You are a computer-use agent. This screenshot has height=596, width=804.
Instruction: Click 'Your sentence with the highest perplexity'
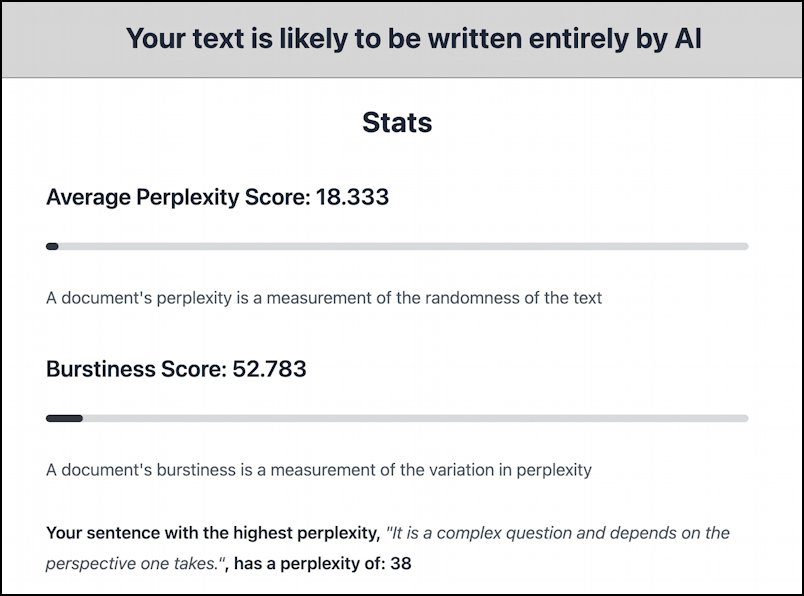(x=212, y=533)
